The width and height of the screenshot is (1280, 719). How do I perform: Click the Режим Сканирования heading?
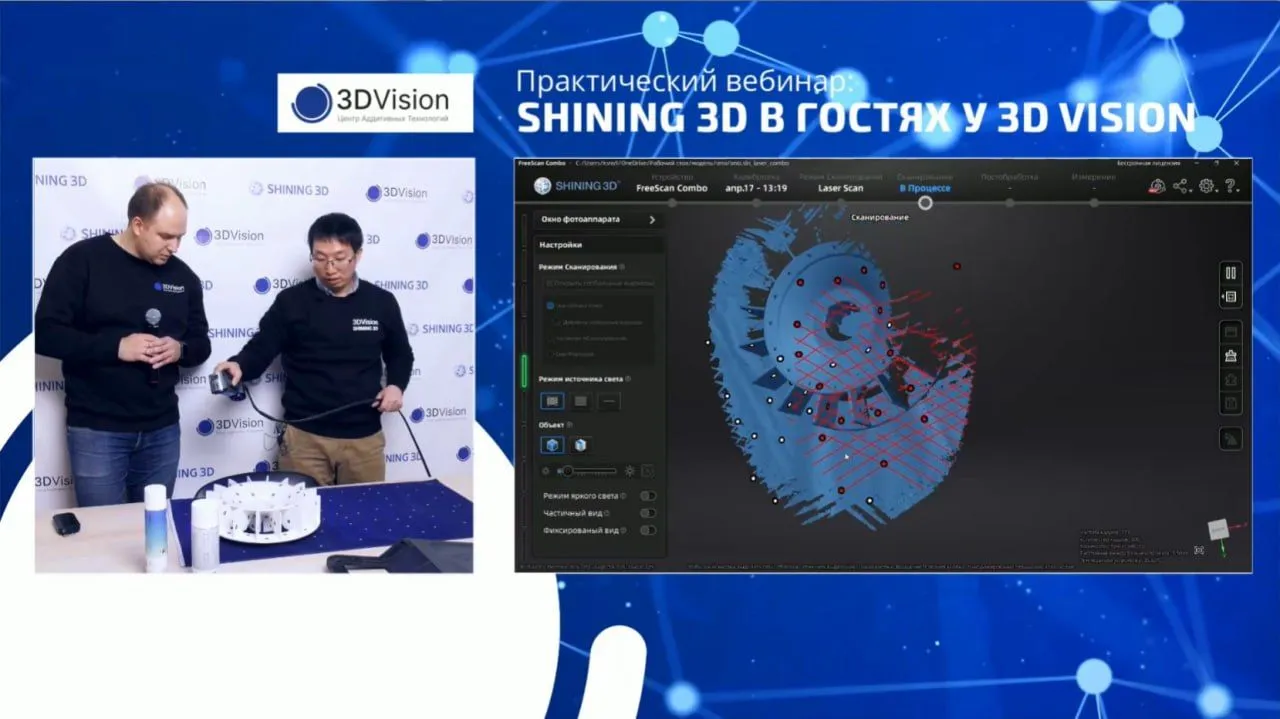(x=577, y=267)
